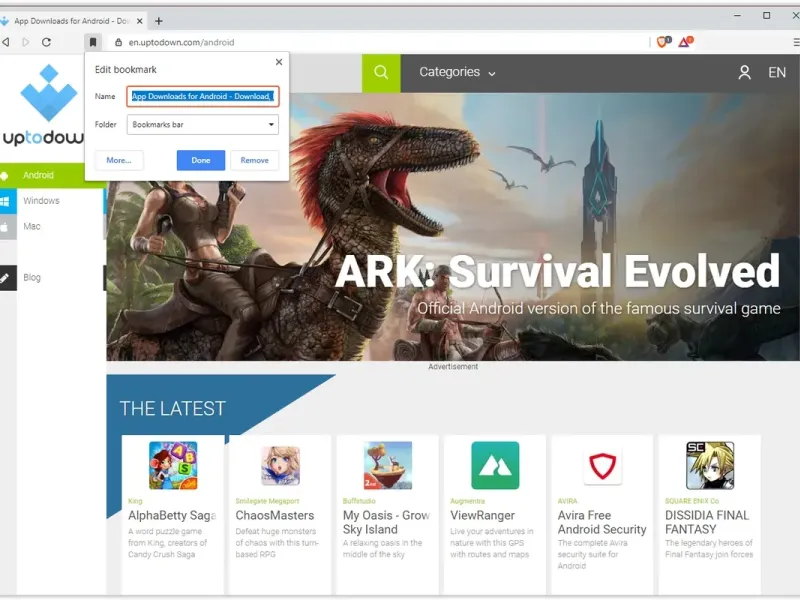Open DISSIDIA FINAL FANTASY title link

[707, 522]
